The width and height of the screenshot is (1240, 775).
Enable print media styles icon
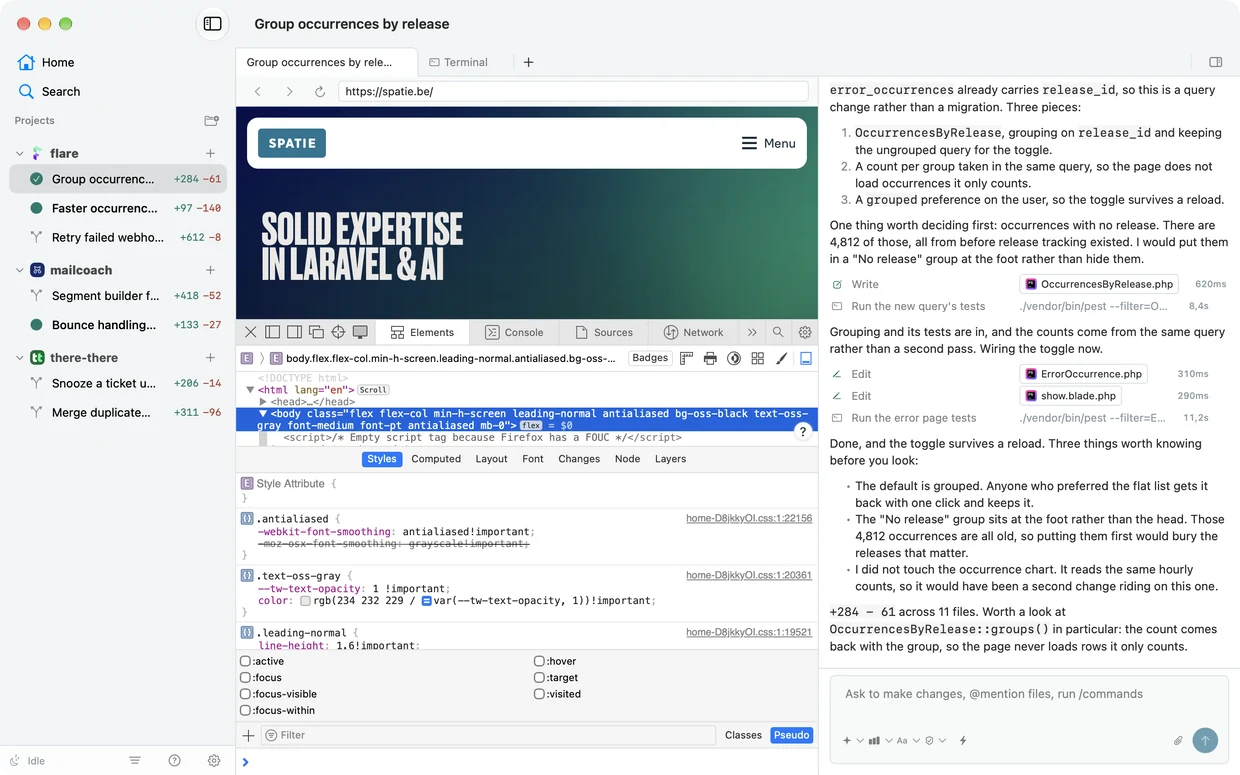click(x=710, y=358)
